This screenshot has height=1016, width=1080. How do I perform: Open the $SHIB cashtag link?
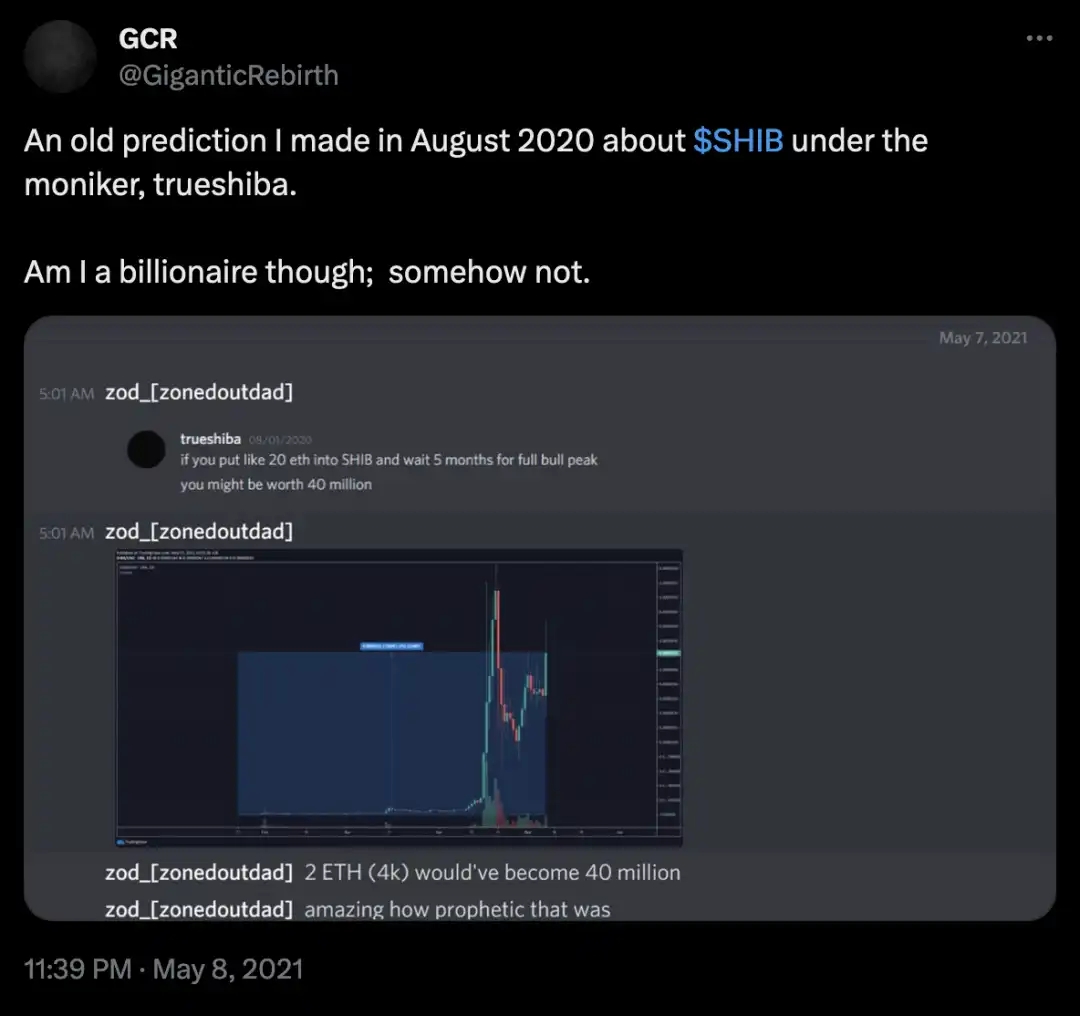[737, 141]
